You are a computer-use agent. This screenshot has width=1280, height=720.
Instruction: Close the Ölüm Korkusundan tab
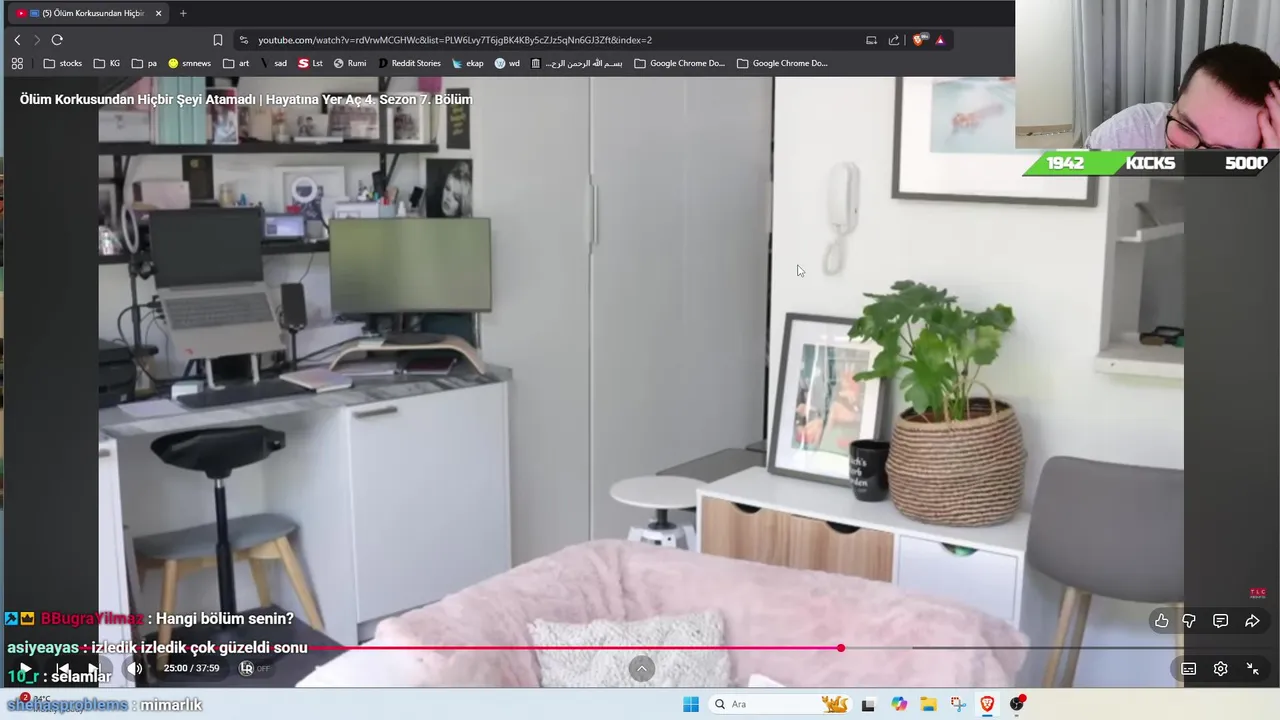pyautogui.click(x=158, y=13)
